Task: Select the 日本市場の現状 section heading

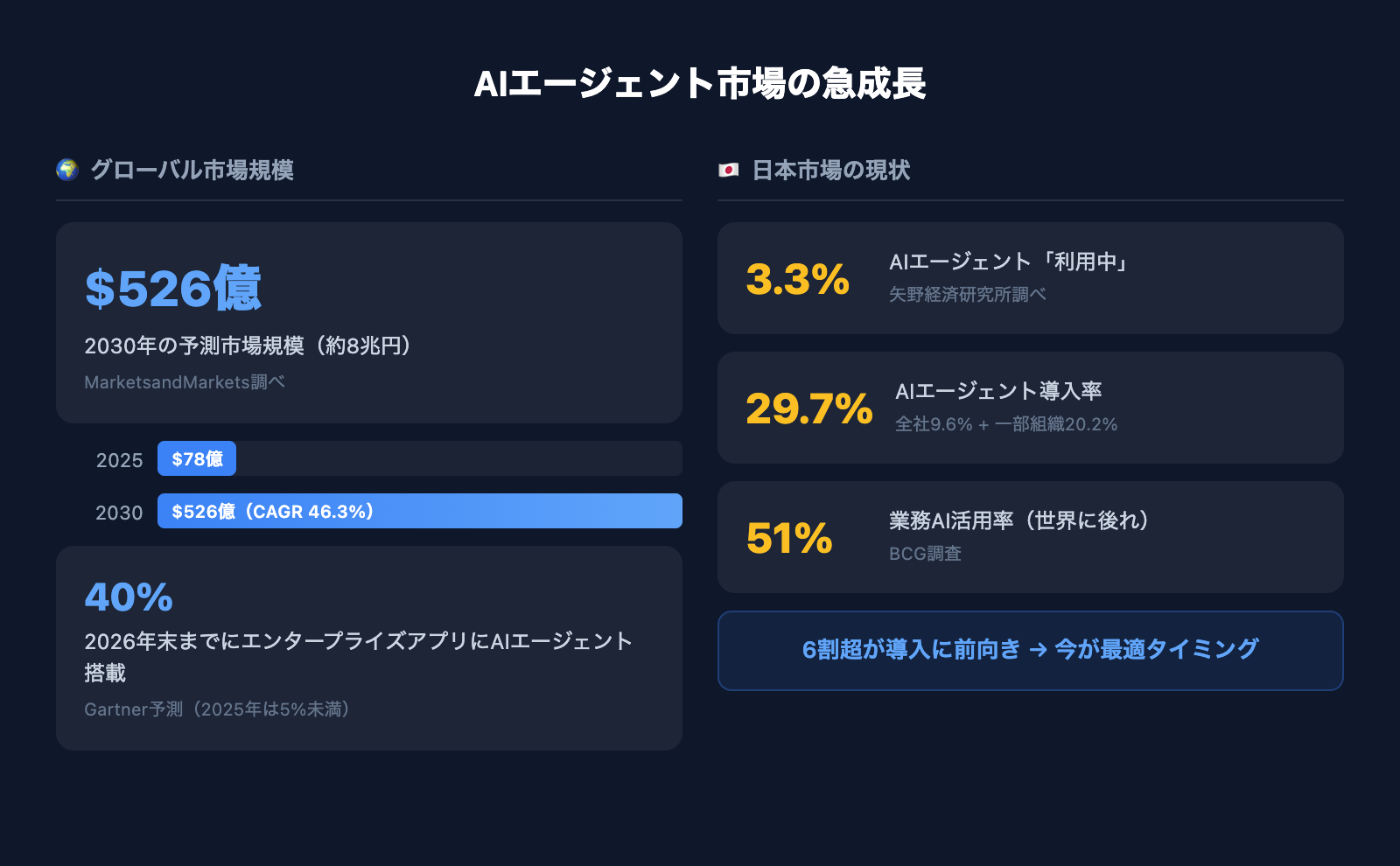Action: 831,170
